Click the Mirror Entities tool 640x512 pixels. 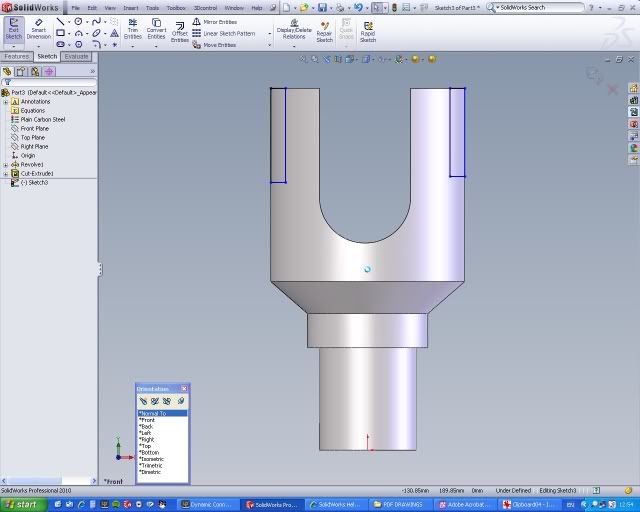point(218,21)
